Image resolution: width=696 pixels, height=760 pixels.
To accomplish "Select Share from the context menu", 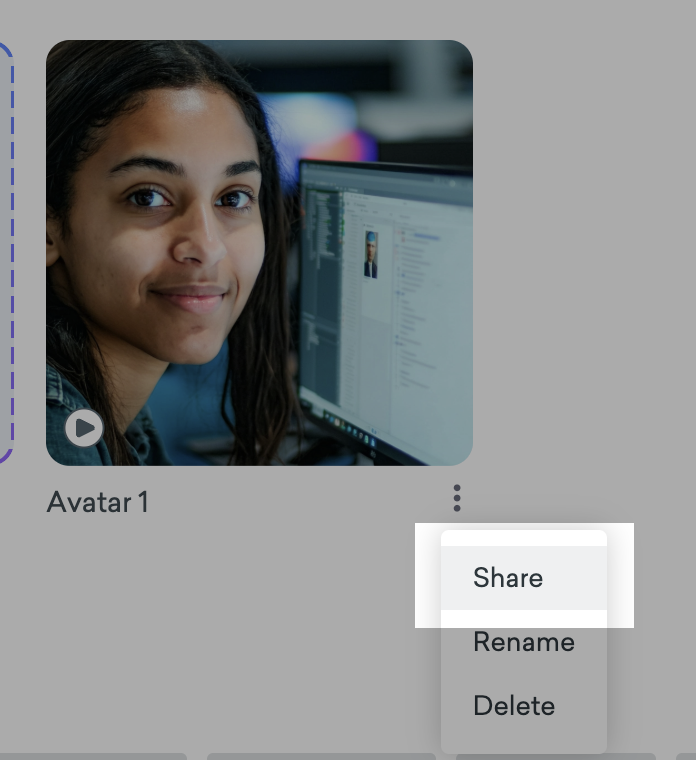I will pos(508,578).
